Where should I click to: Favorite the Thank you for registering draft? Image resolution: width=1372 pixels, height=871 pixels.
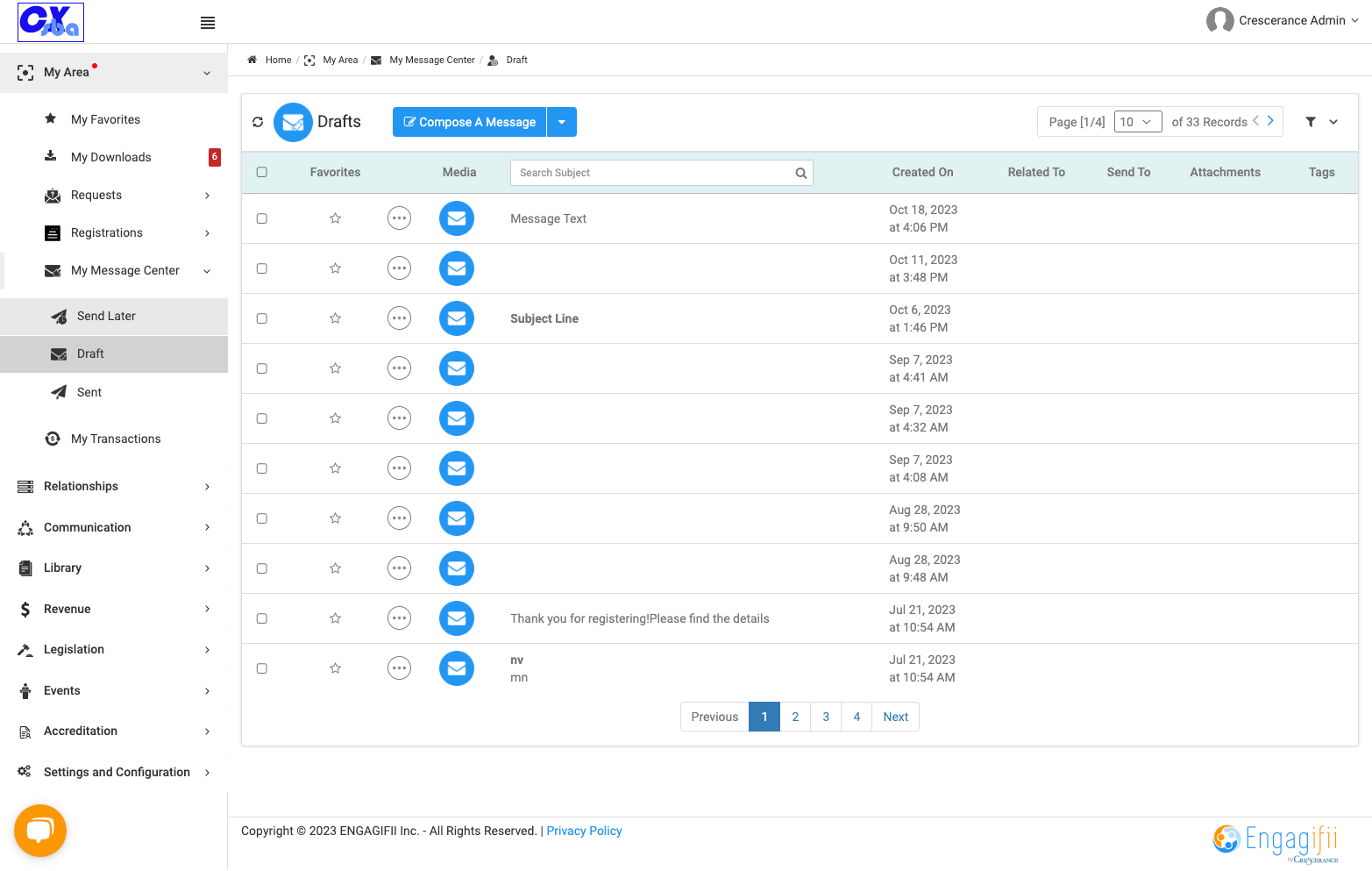point(335,618)
